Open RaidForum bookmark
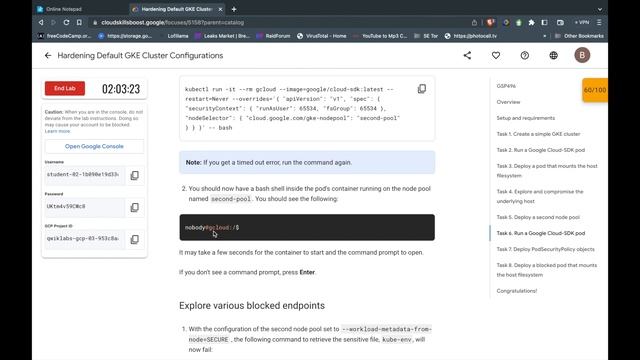640x360 pixels. 273,36
